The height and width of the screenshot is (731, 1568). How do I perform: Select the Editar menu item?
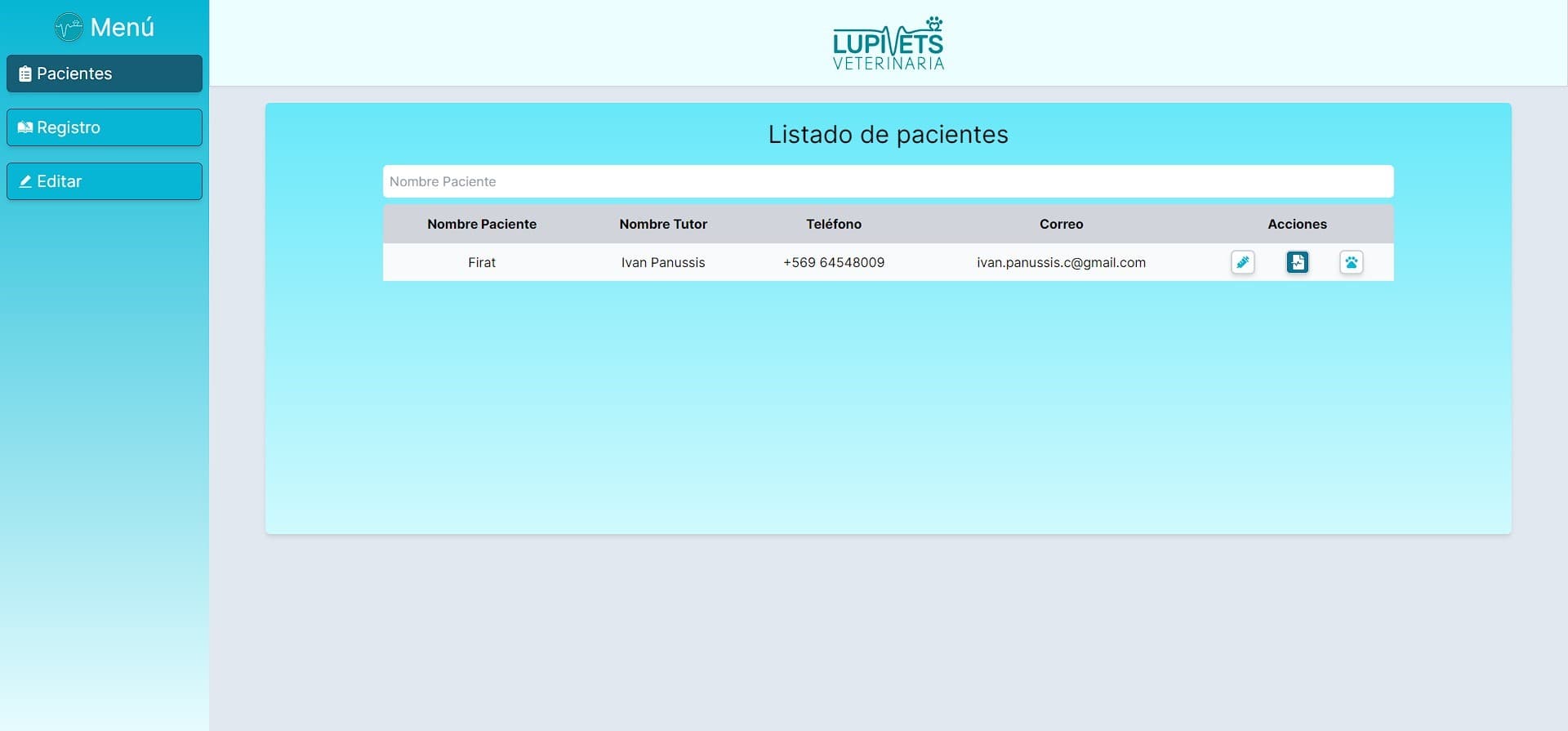point(105,181)
